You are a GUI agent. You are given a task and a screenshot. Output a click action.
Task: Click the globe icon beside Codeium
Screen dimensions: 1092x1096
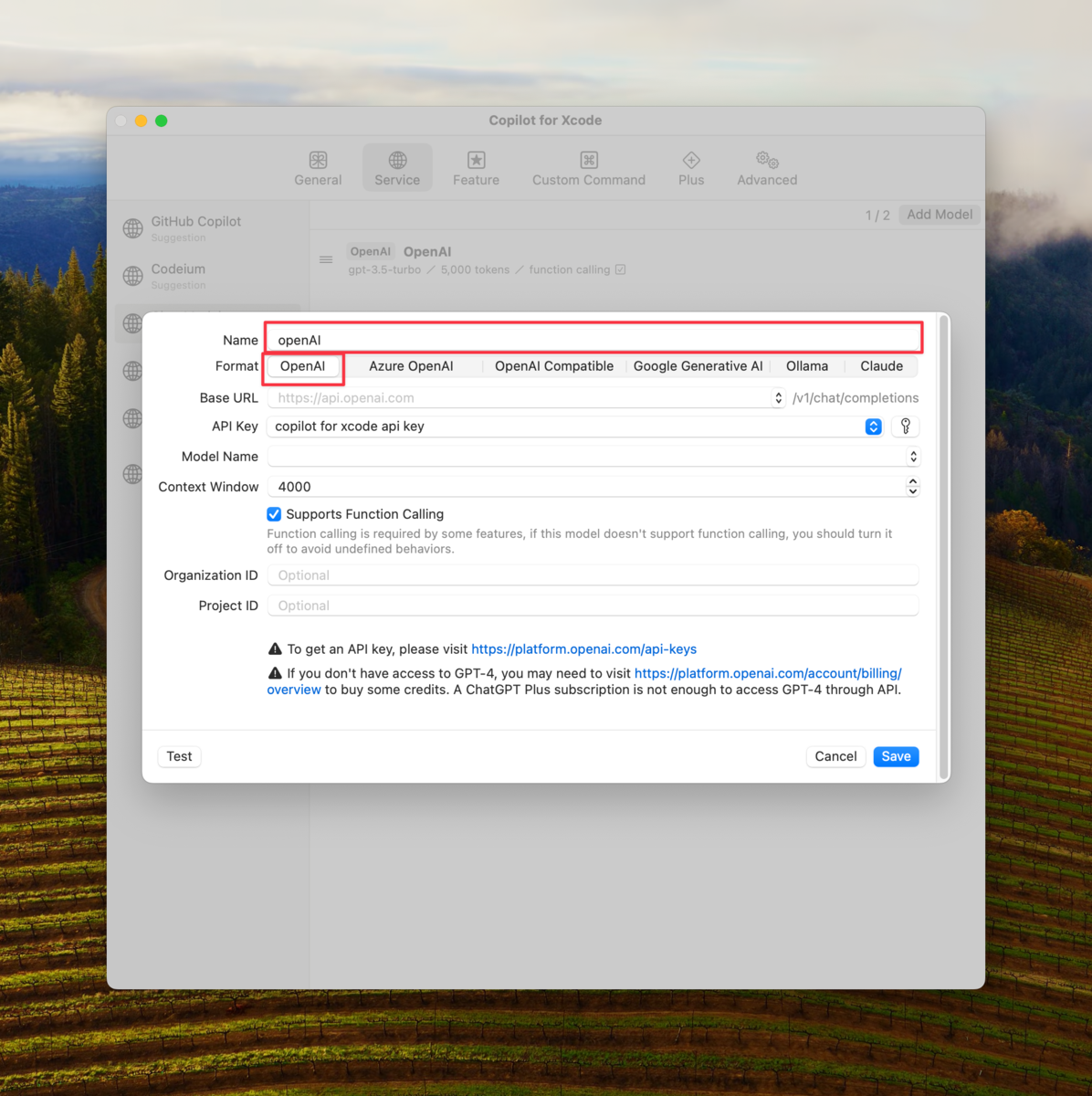pyautogui.click(x=133, y=276)
